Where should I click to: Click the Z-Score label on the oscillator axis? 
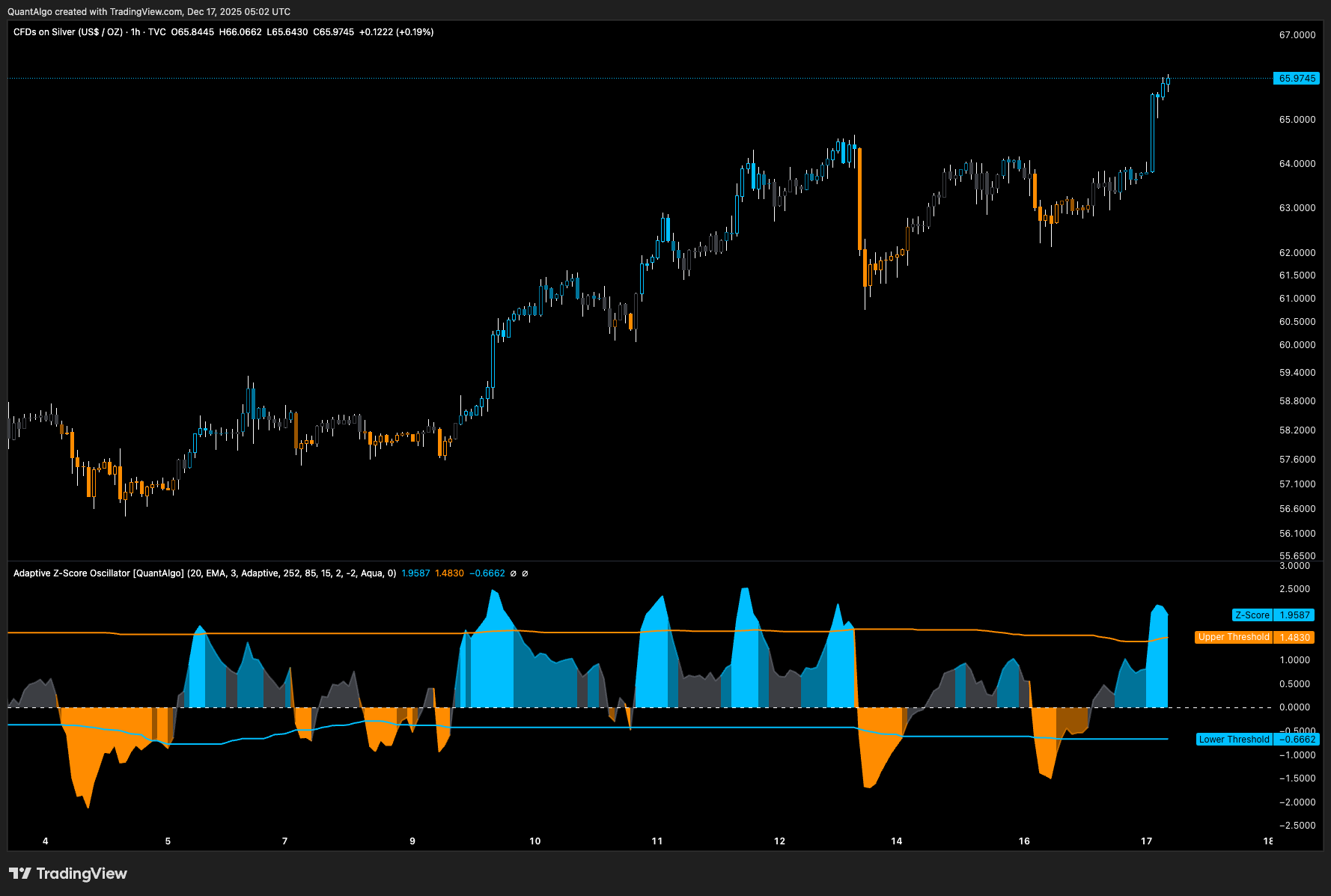click(x=1252, y=615)
